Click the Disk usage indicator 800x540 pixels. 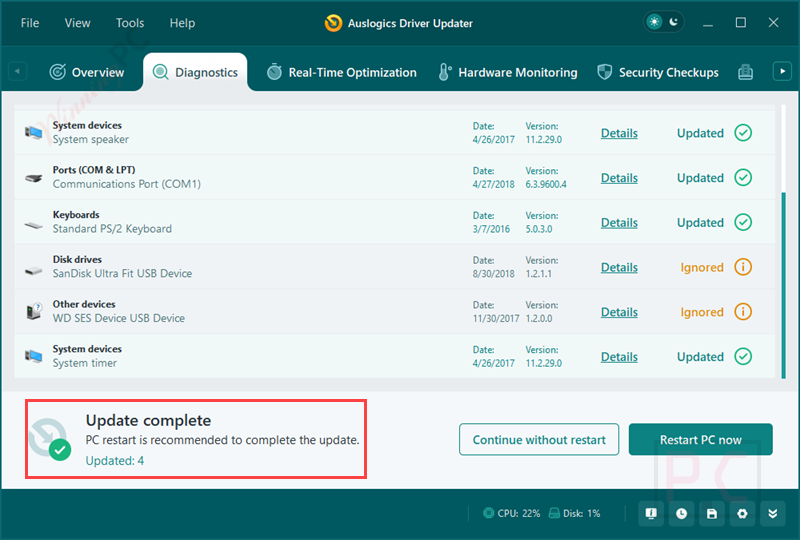574,513
